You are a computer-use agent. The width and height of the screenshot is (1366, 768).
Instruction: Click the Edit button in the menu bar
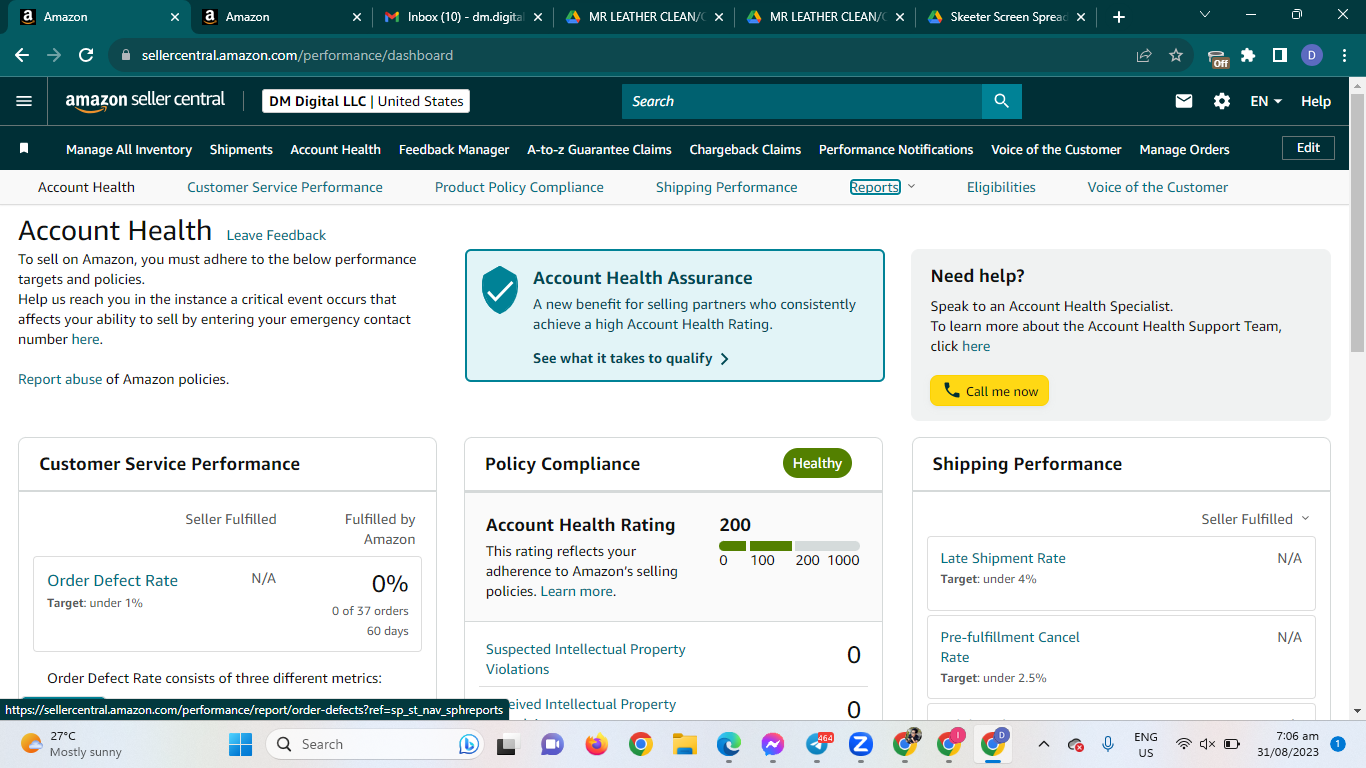pos(1308,148)
